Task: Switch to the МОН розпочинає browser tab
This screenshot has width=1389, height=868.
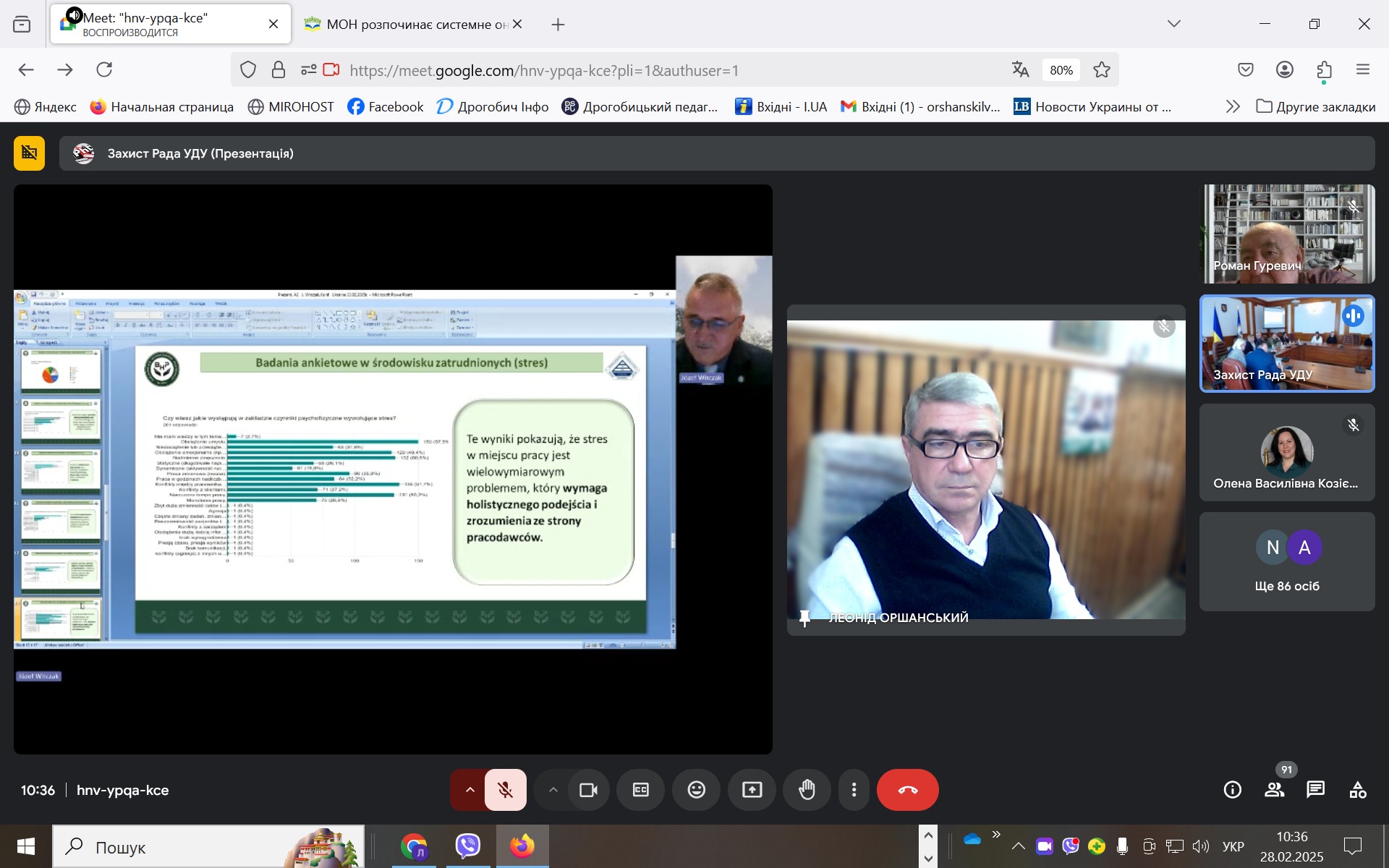Action: [x=412, y=25]
